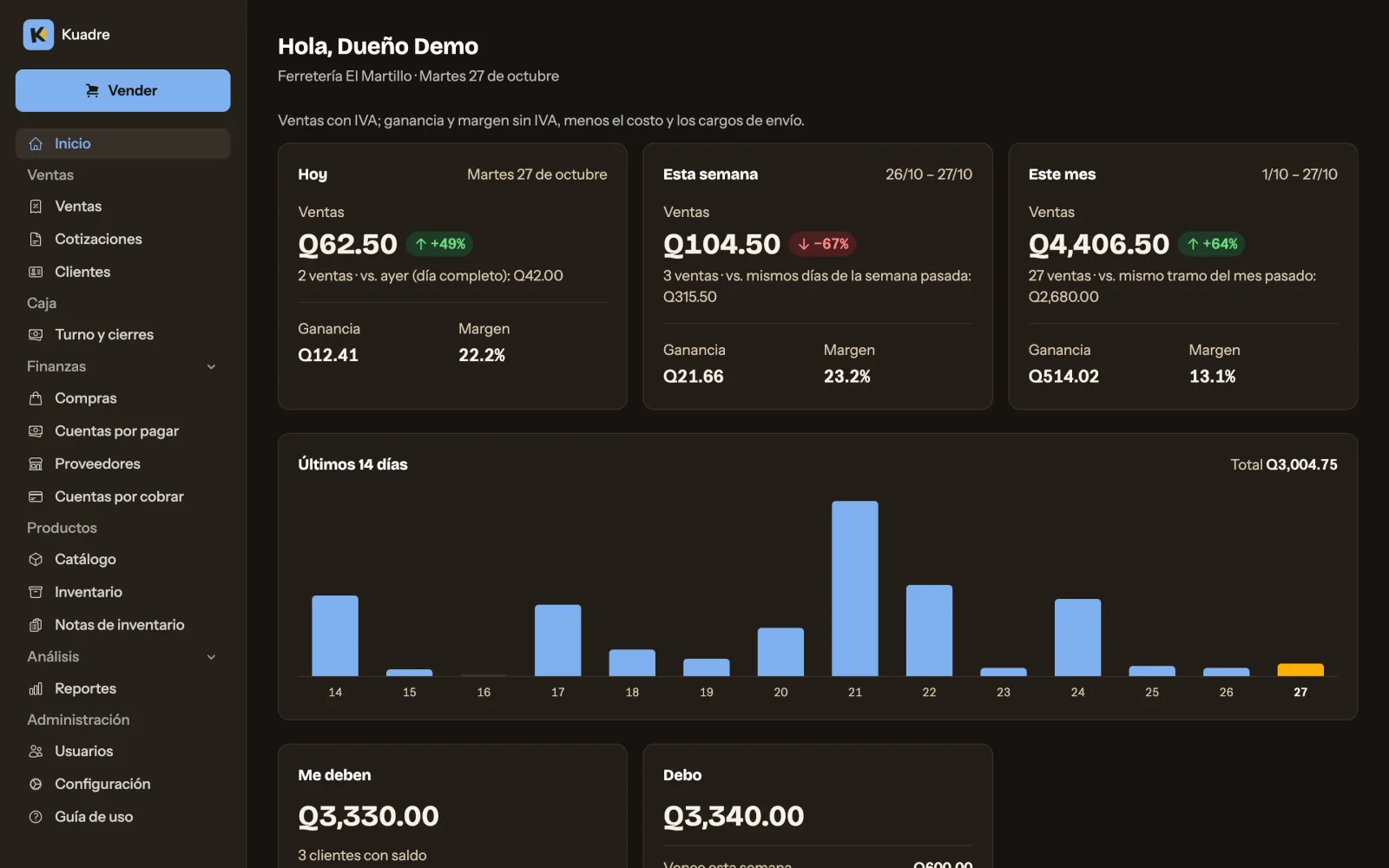
Task: Click the 23.2% margin value for Esta semana
Action: click(847, 377)
